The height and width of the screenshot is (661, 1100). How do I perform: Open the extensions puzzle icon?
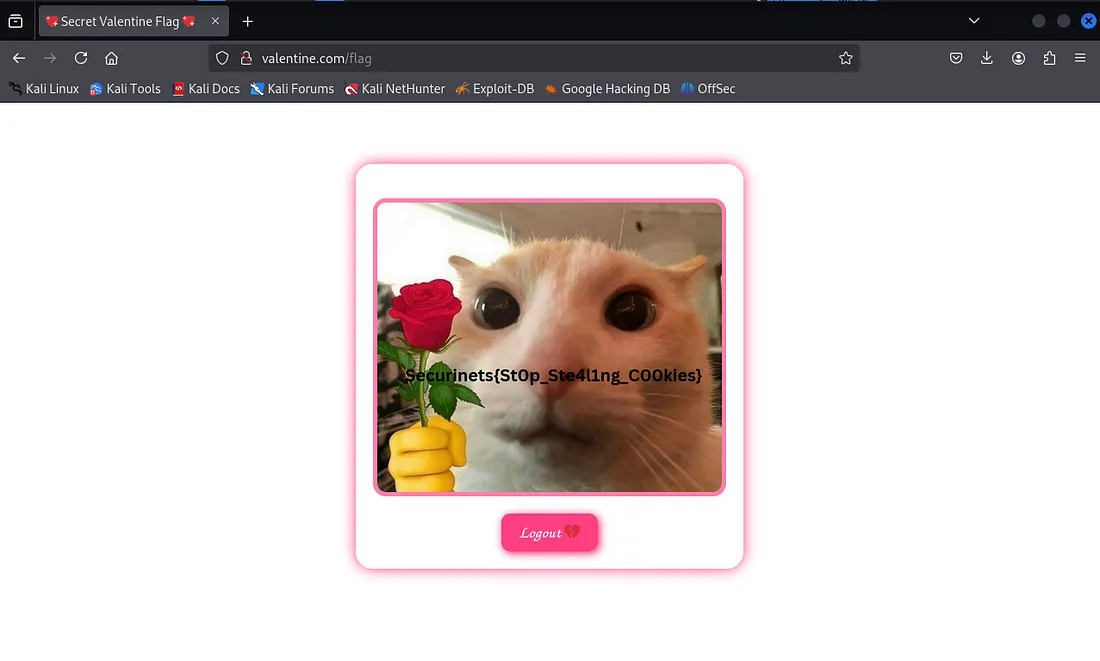point(1049,58)
